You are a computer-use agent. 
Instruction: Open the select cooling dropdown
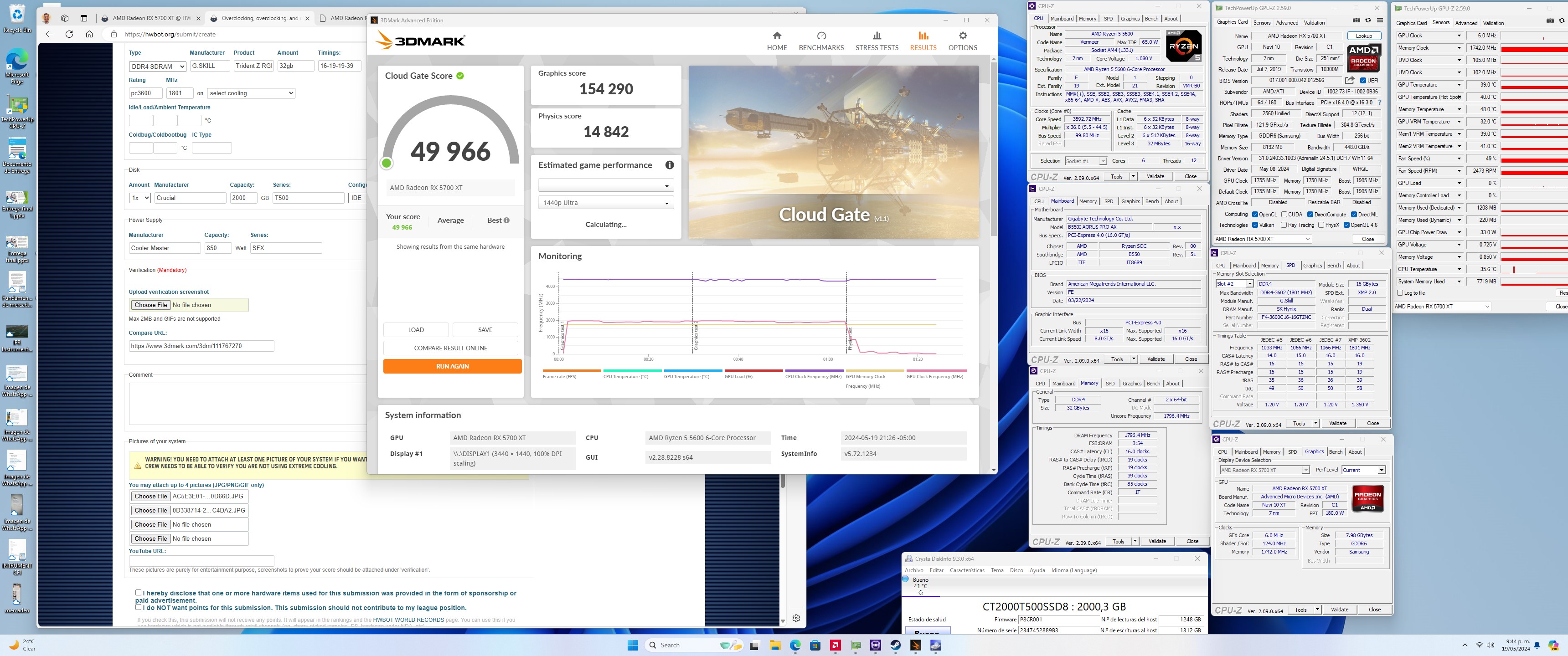click(252, 93)
